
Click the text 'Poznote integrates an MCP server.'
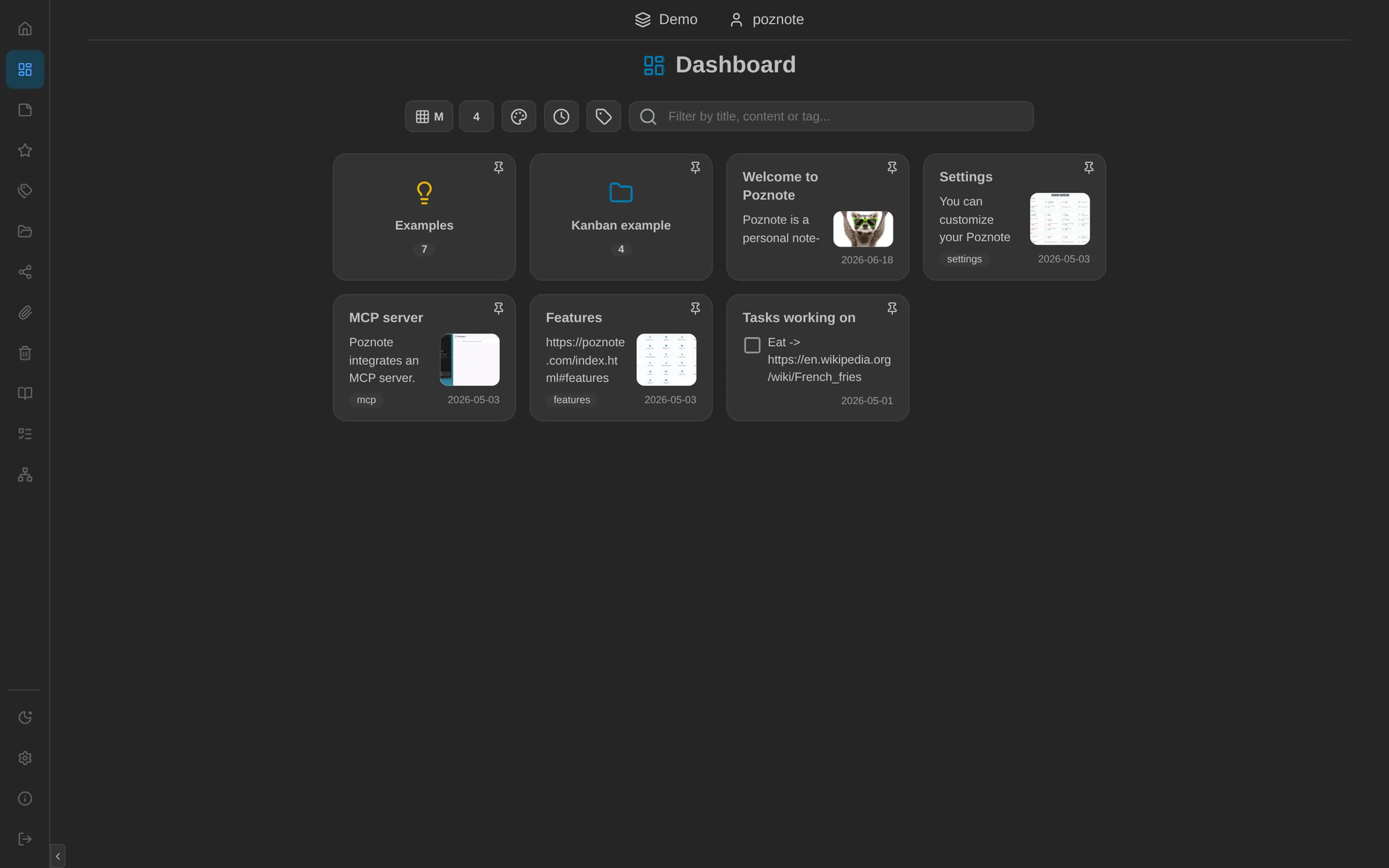[383, 360]
